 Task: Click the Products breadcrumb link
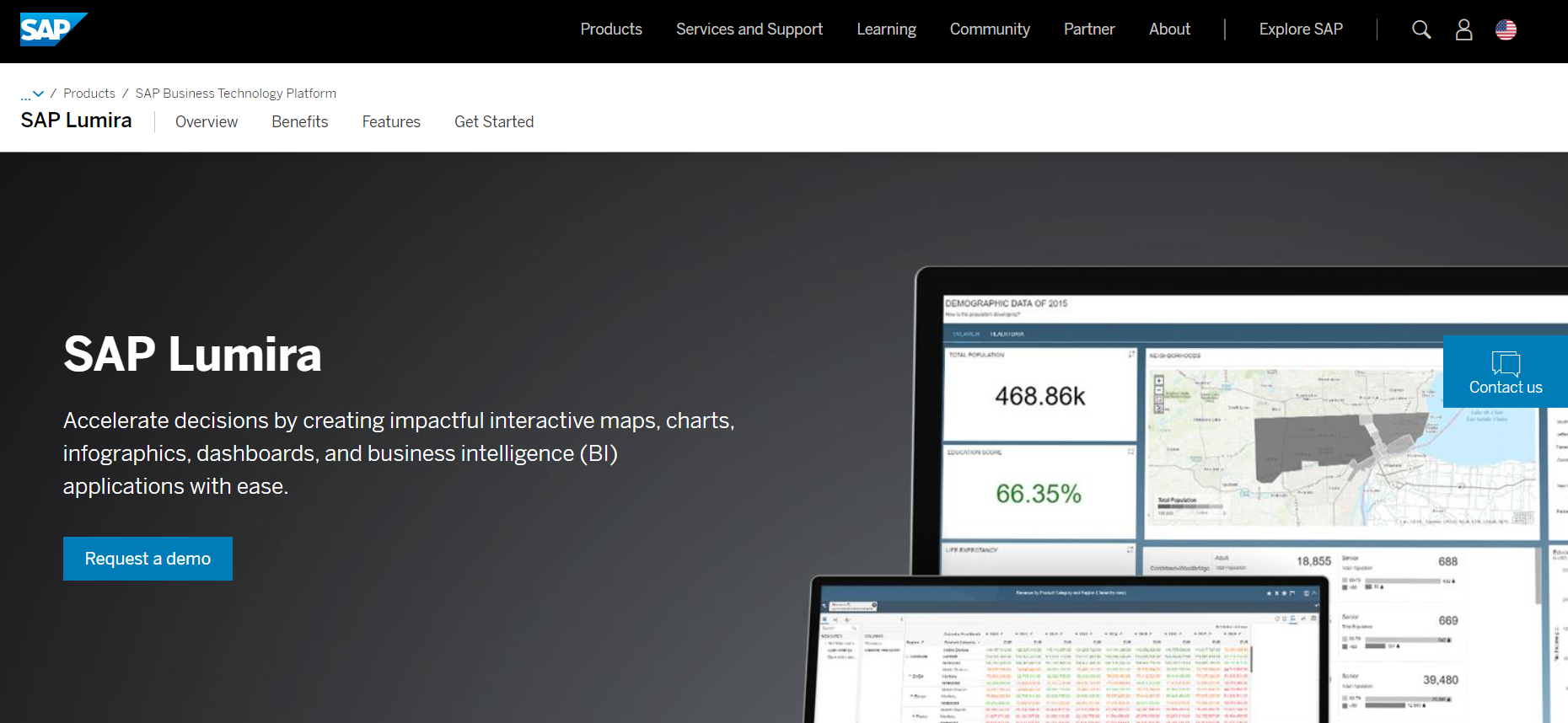pos(89,94)
